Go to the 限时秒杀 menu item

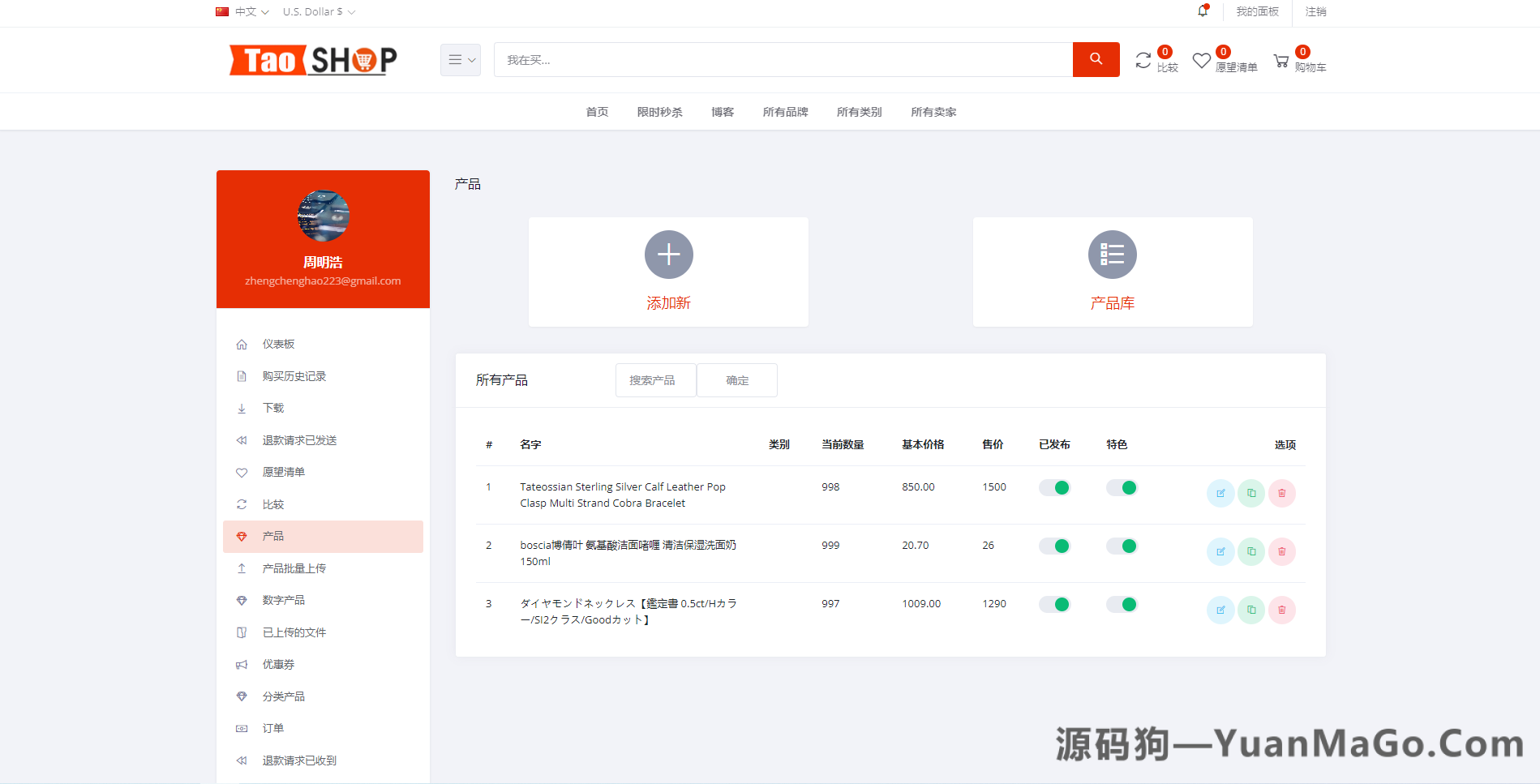click(x=659, y=112)
